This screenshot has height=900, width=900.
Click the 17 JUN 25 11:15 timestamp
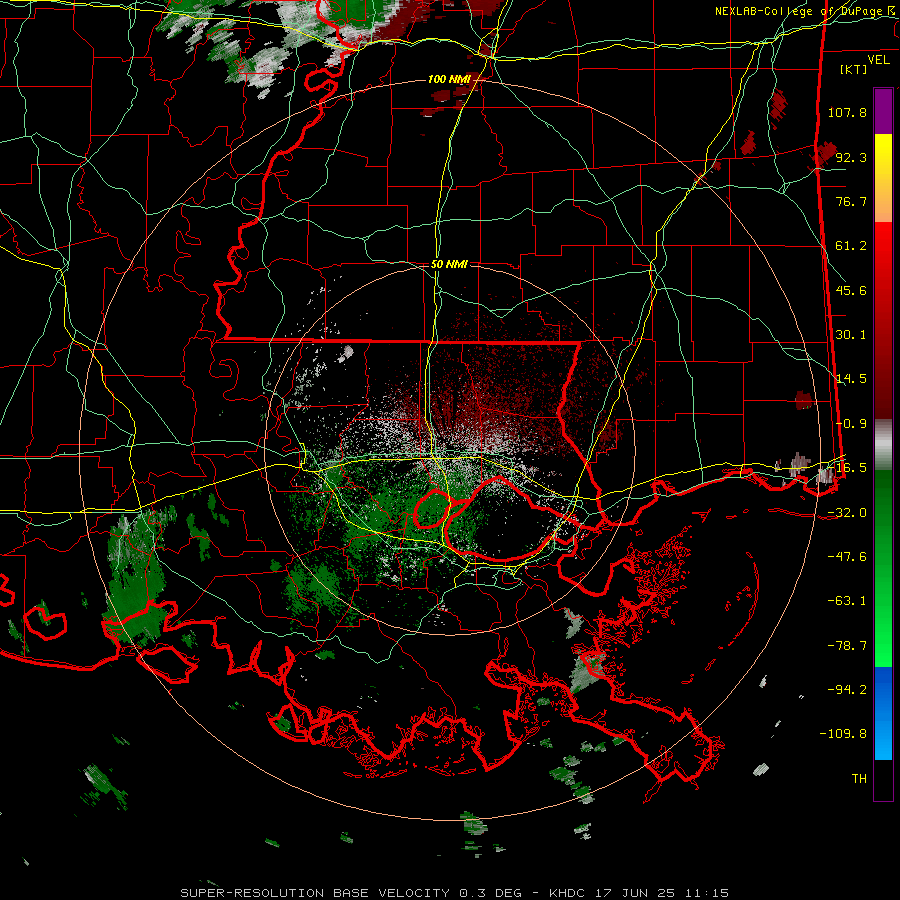coord(661,893)
